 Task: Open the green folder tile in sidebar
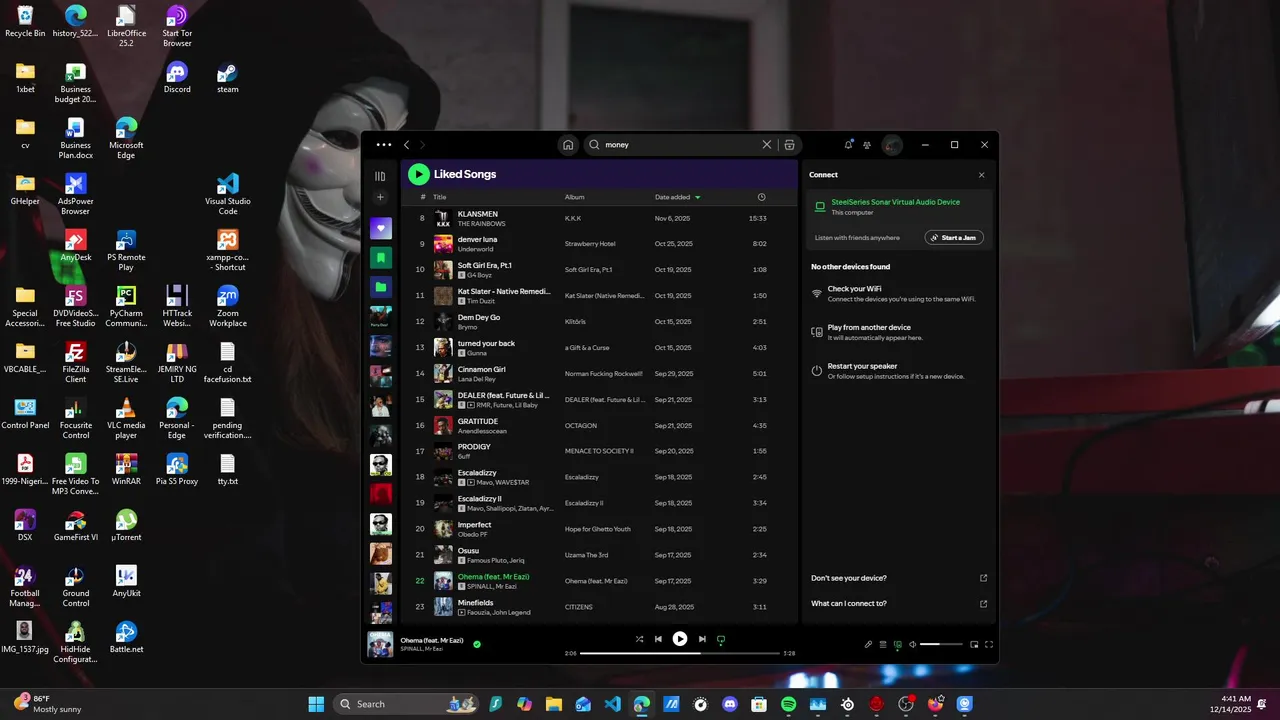tap(380, 287)
